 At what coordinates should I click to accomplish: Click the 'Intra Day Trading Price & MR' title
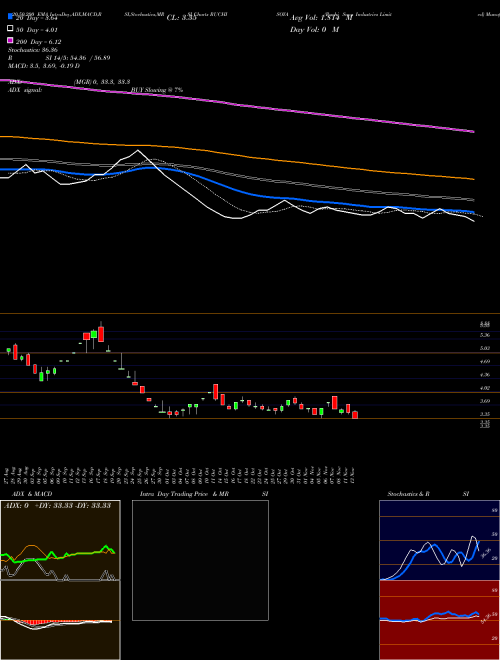pos(184,494)
